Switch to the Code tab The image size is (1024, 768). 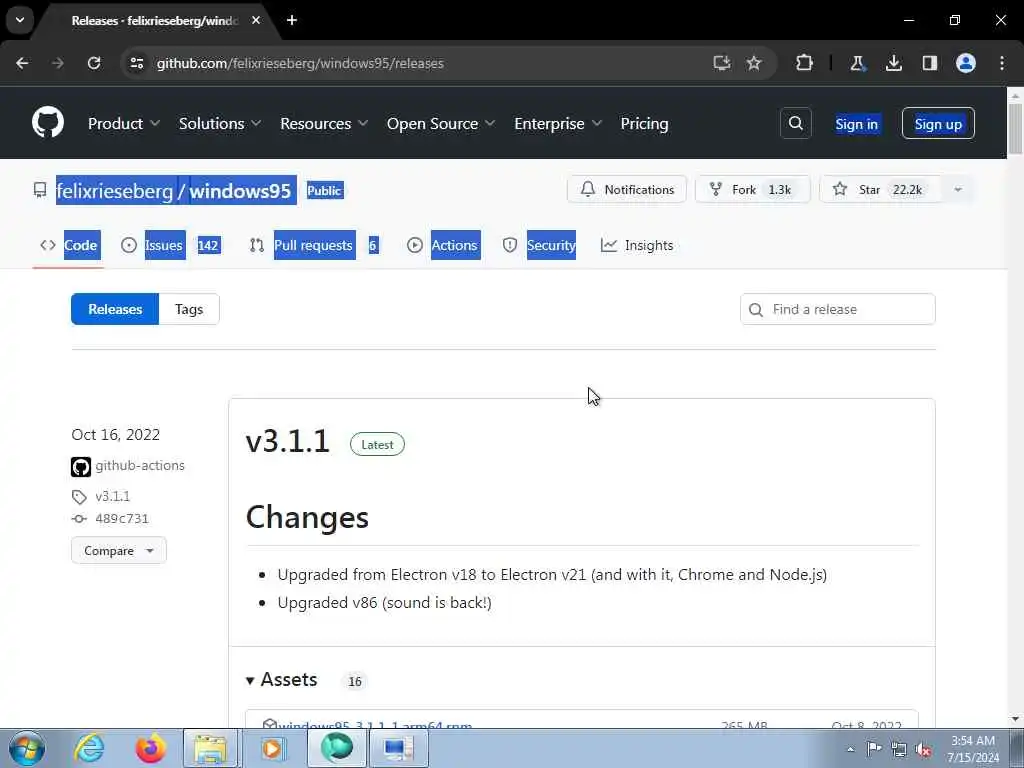coord(69,245)
